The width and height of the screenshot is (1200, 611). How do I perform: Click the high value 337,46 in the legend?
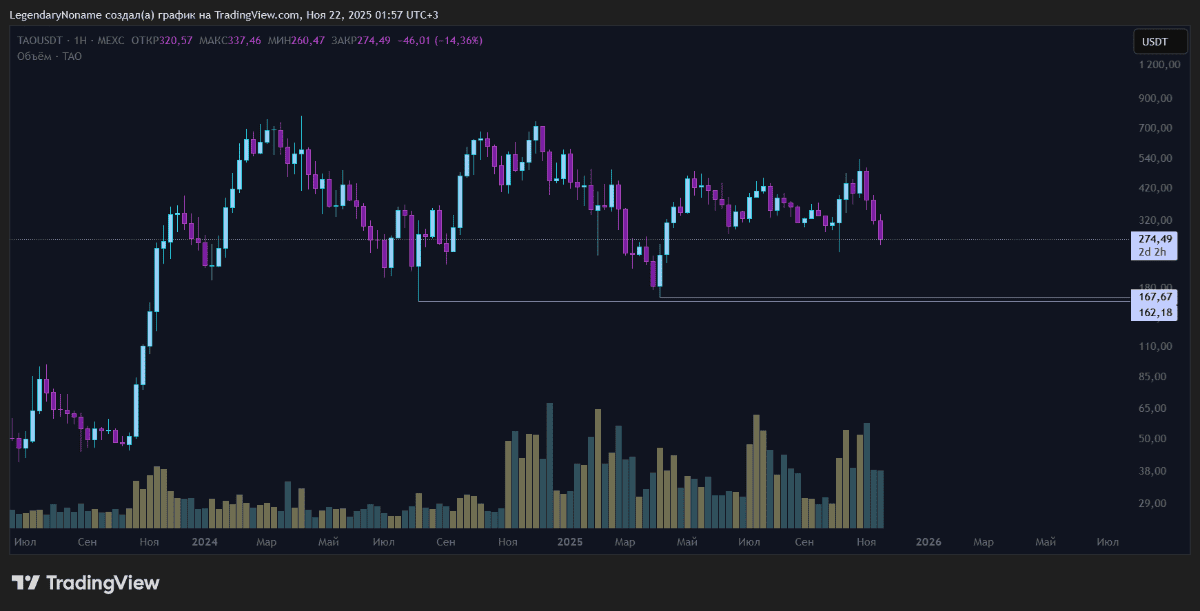(x=244, y=41)
